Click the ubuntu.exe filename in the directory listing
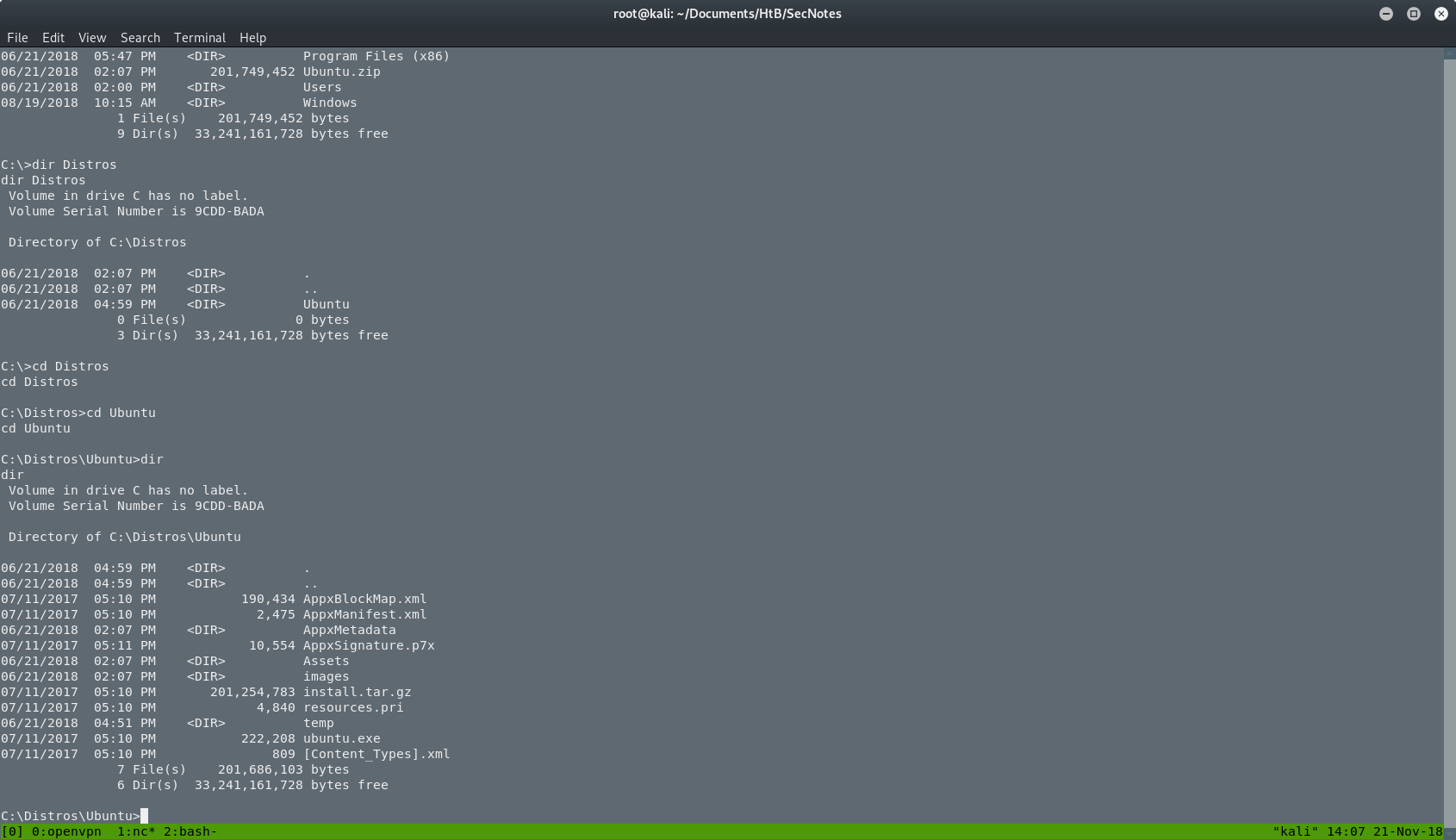This screenshot has height=840, width=1456. coord(340,738)
